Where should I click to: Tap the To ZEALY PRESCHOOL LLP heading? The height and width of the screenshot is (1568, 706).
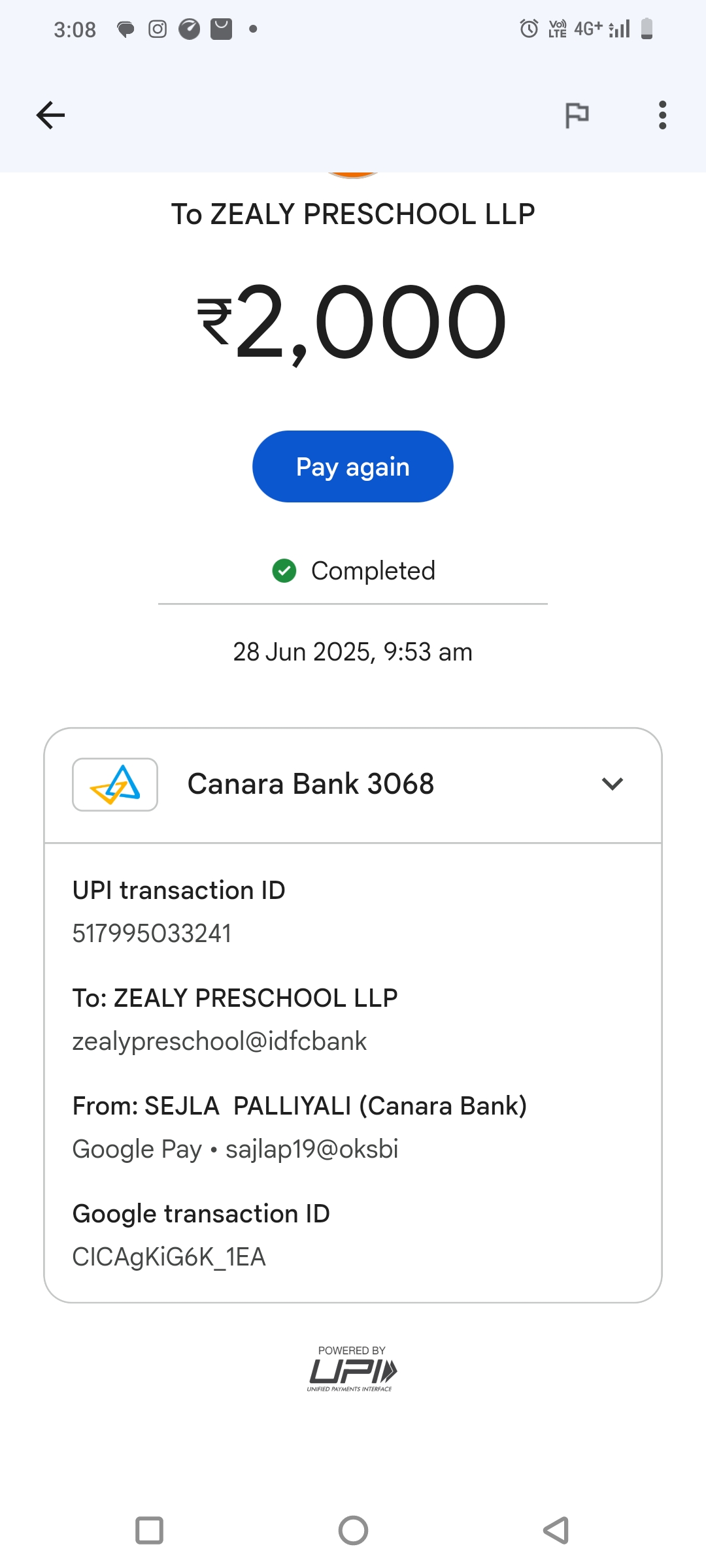tap(353, 214)
